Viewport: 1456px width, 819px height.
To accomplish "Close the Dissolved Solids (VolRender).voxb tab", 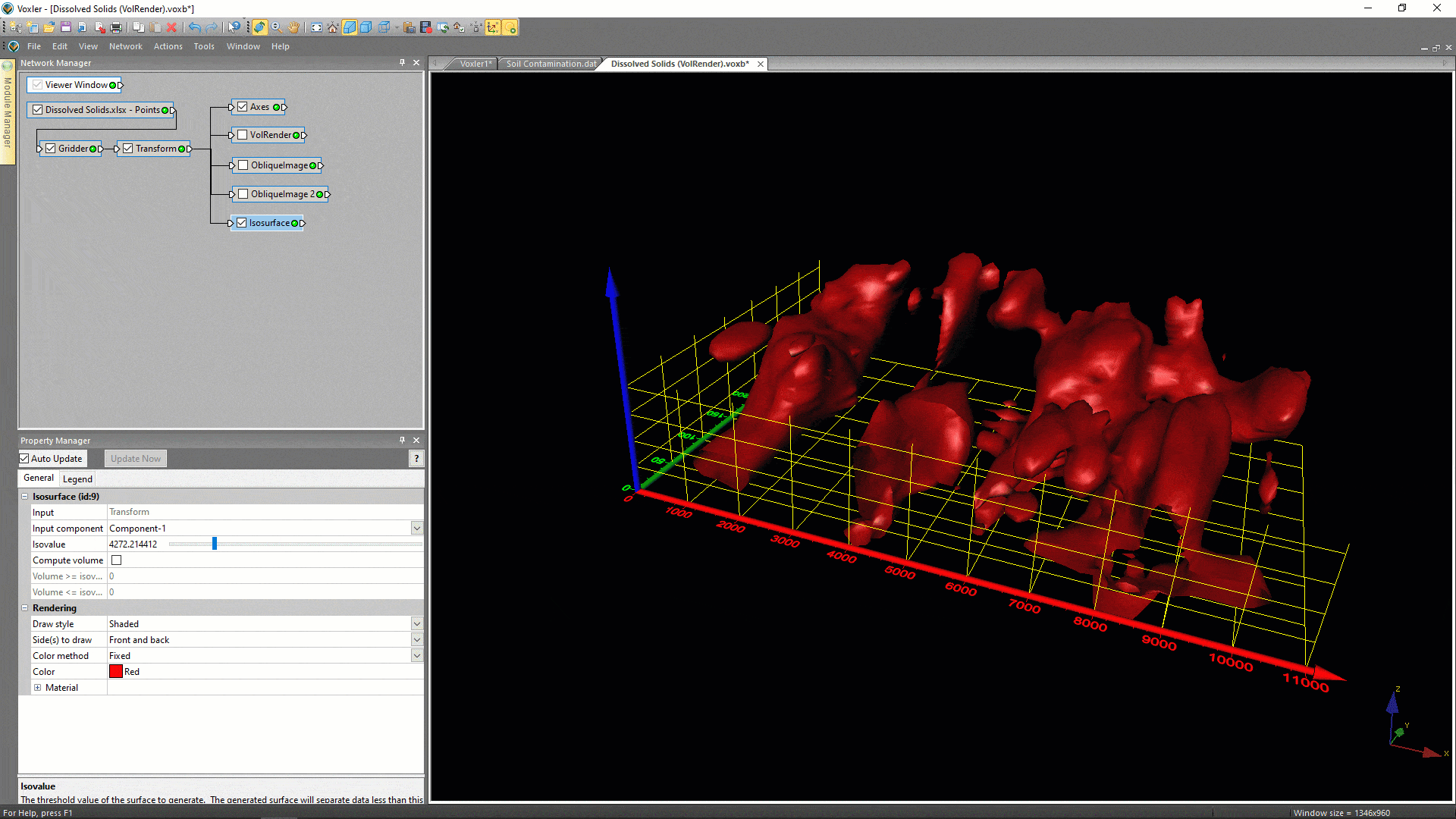I will click(x=760, y=64).
